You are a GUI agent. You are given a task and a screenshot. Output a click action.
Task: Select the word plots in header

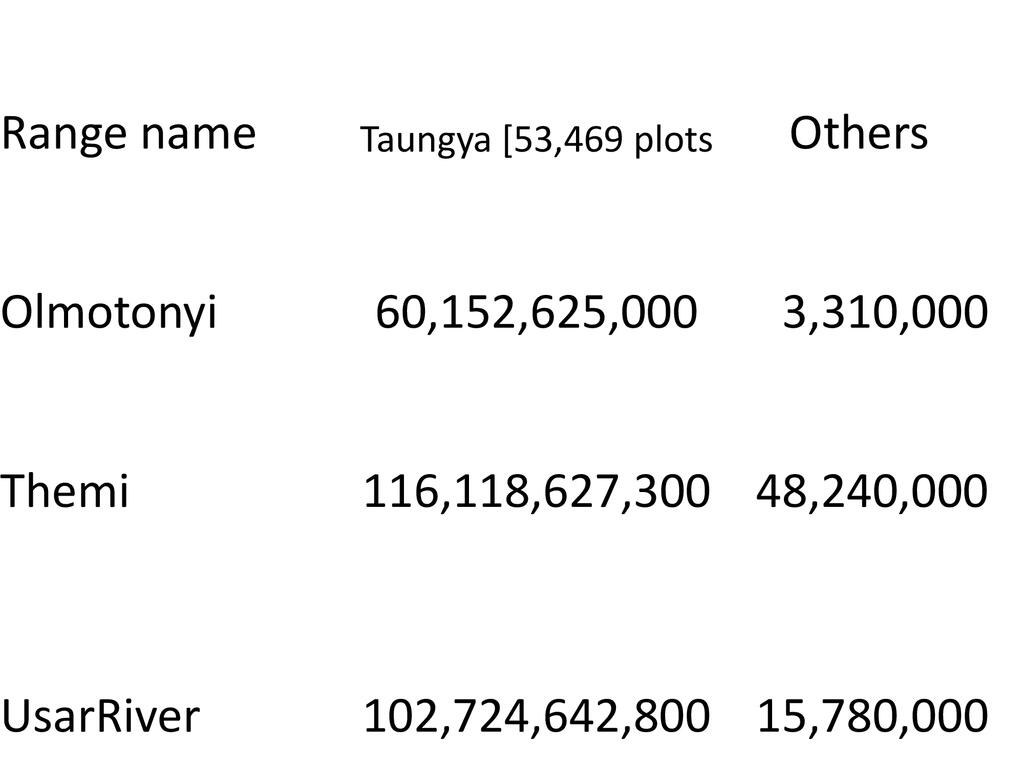pyautogui.click(x=675, y=142)
